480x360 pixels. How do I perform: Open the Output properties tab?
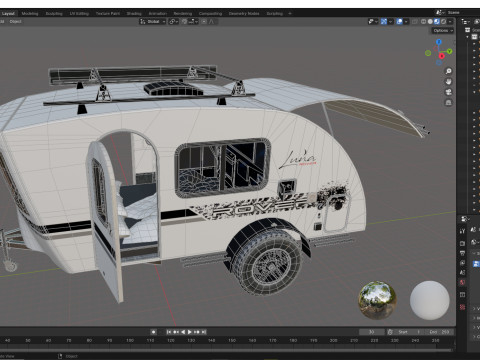pos(462,253)
